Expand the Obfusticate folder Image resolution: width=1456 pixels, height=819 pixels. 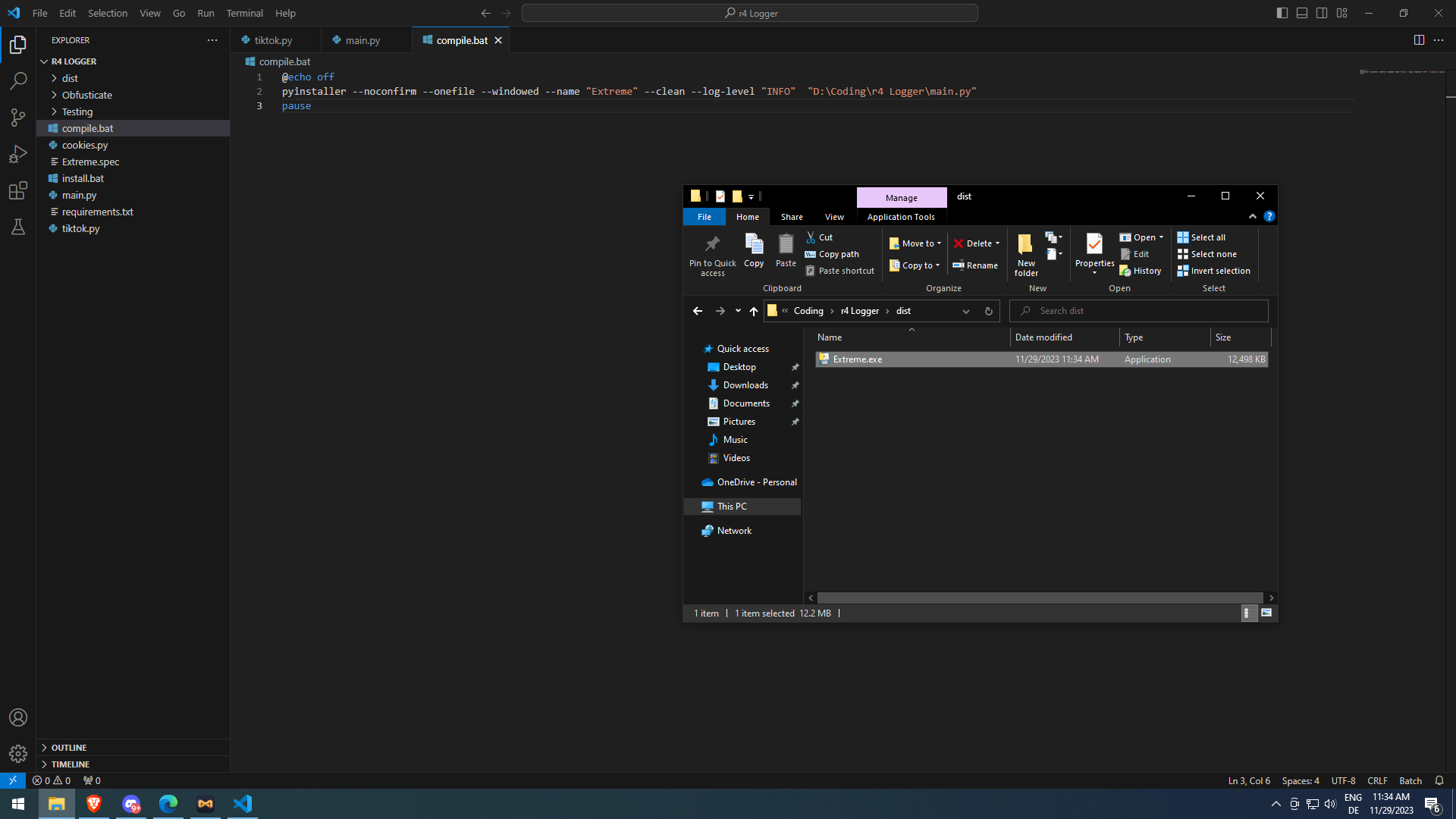click(86, 95)
